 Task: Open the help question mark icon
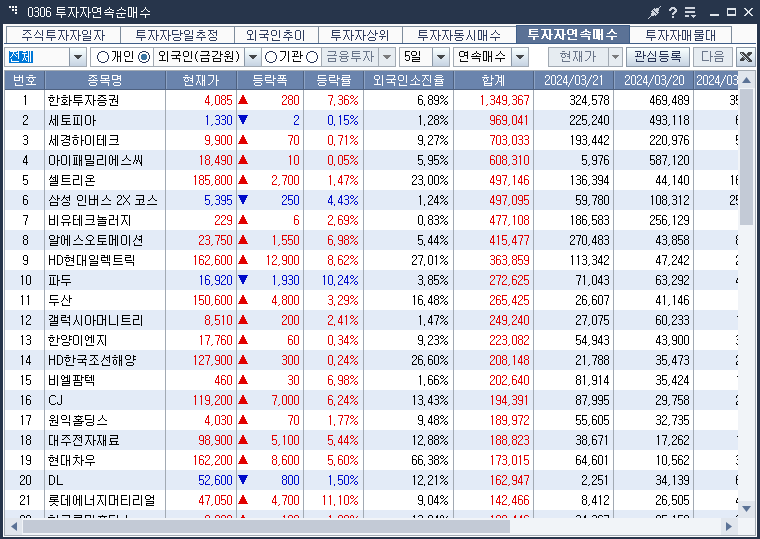click(673, 13)
